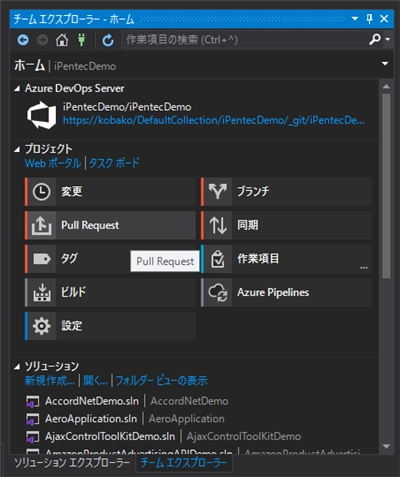
Task: Select AeroApplication.sln in solution list
Action: tap(91, 419)
